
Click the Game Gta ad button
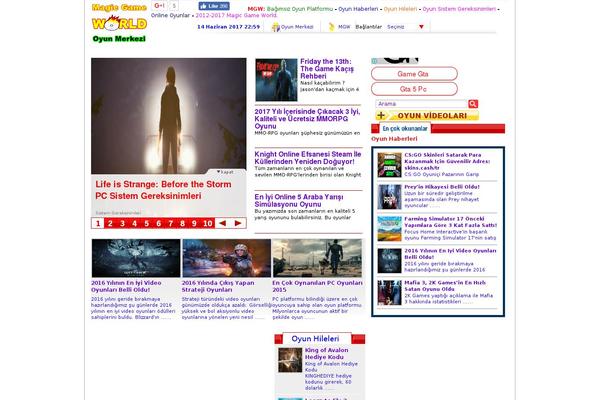414,74
